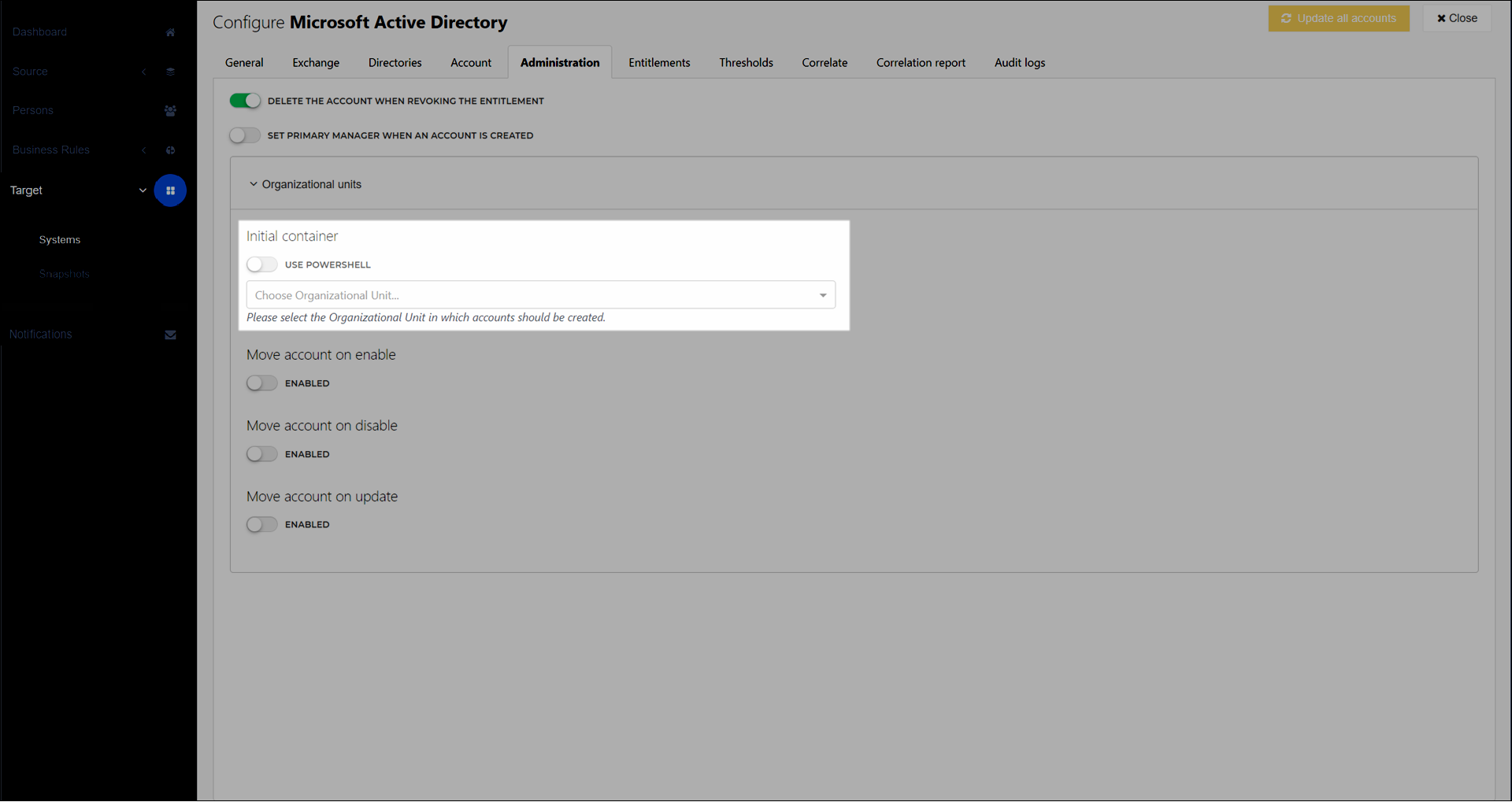
Task: Open Dashboard in sidebar
Action: (x=39, y=32)
